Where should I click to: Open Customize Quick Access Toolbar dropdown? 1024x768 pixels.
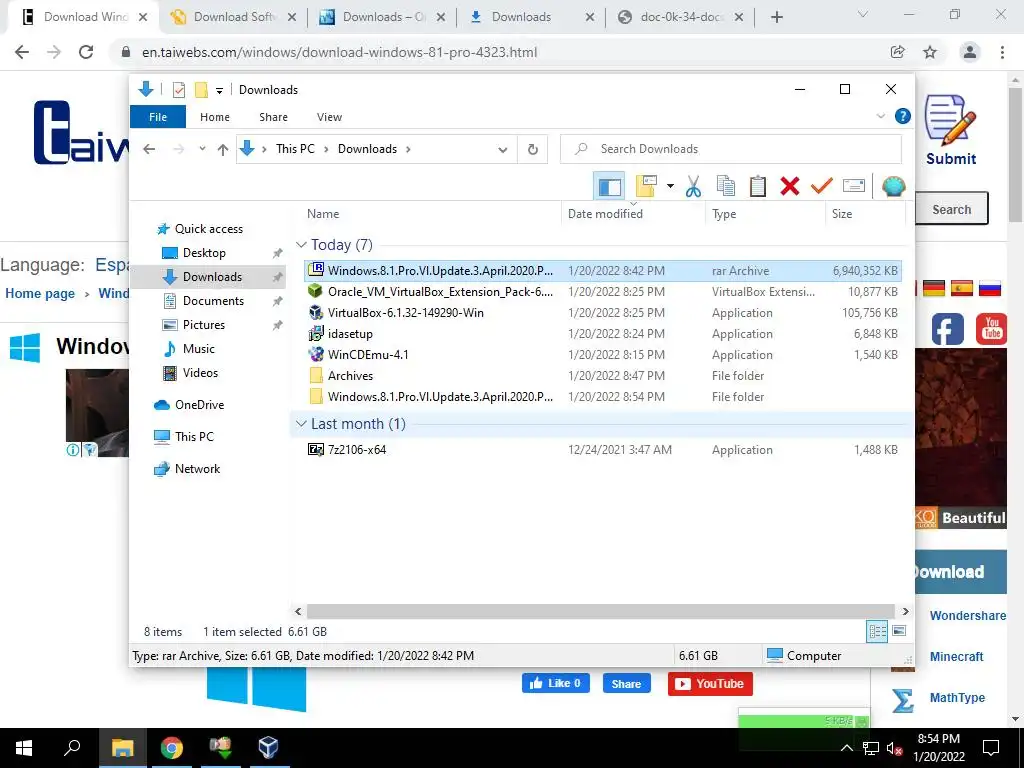219,90
